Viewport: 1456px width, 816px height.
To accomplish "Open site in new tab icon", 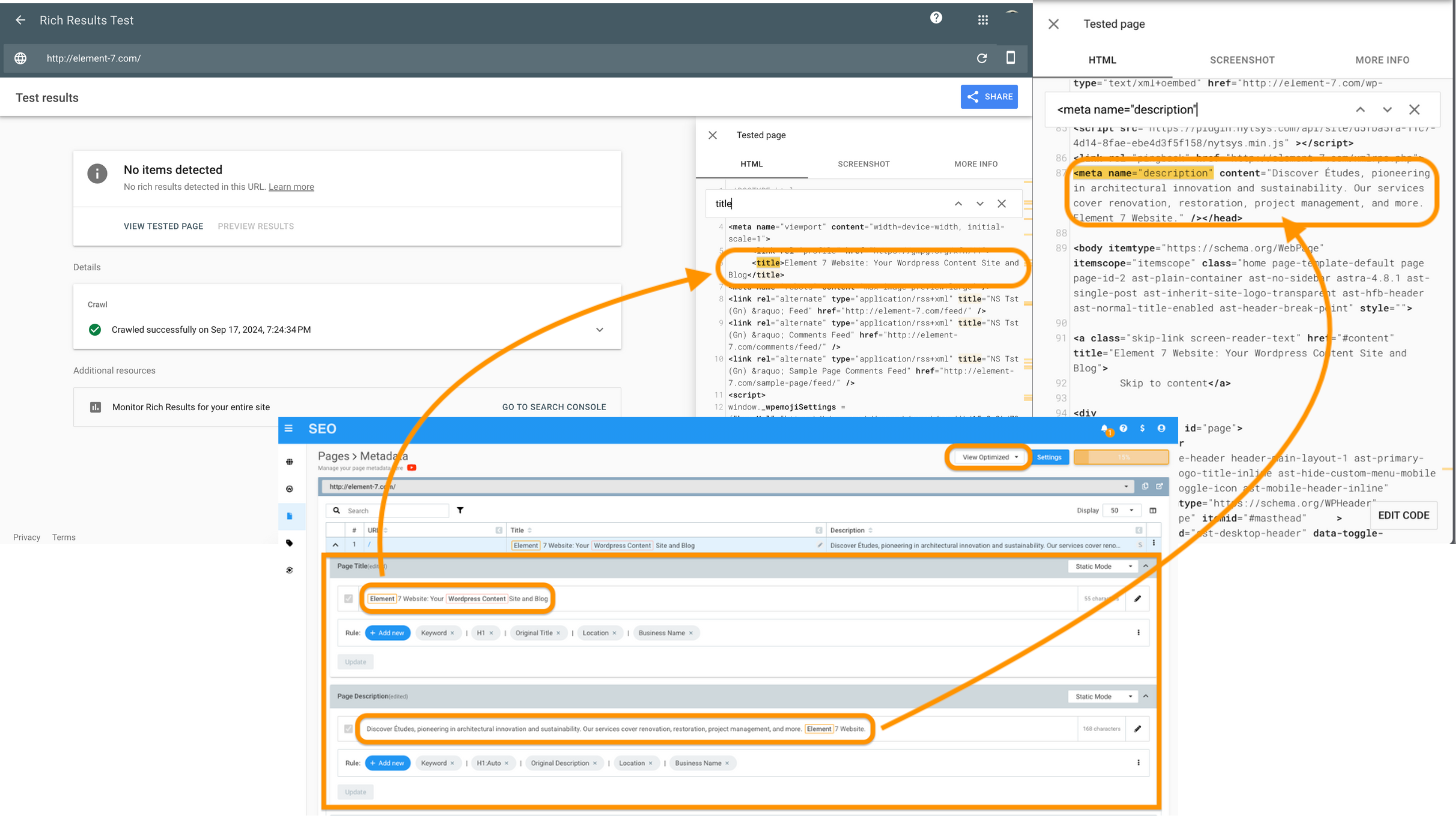I will (x=1160, y=486).
